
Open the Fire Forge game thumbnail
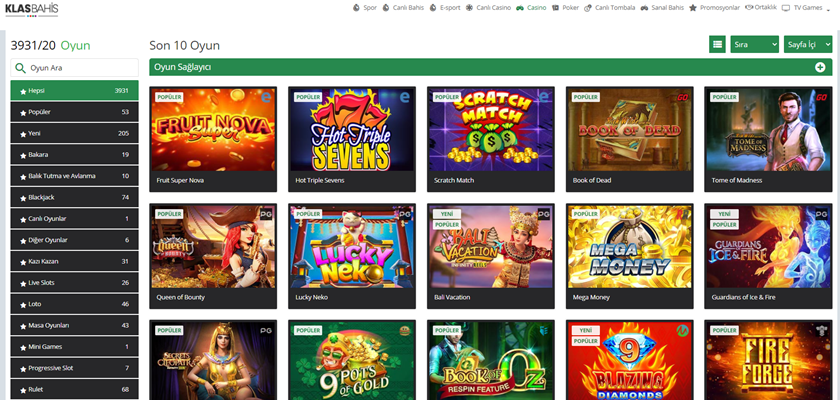(x=768, y=361)
